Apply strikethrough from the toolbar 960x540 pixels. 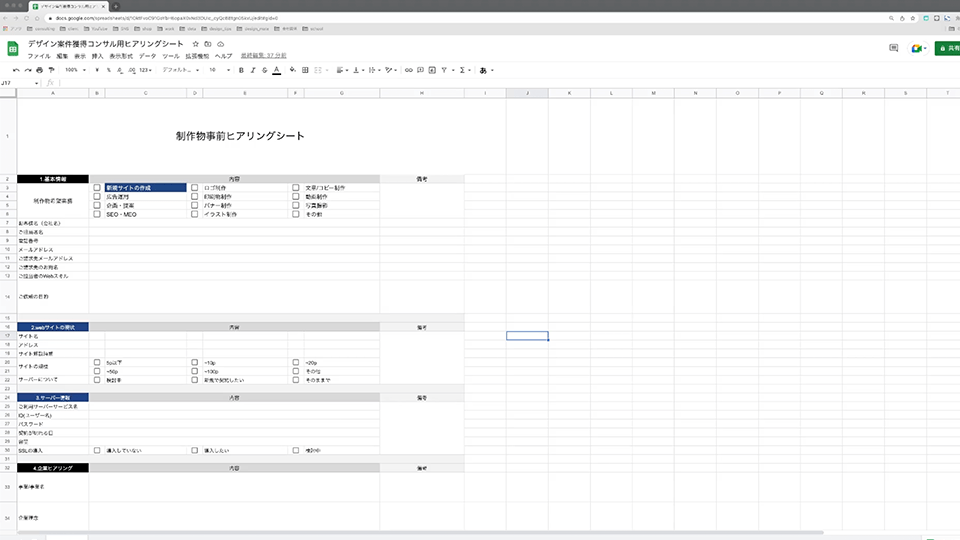pos(264,70)
